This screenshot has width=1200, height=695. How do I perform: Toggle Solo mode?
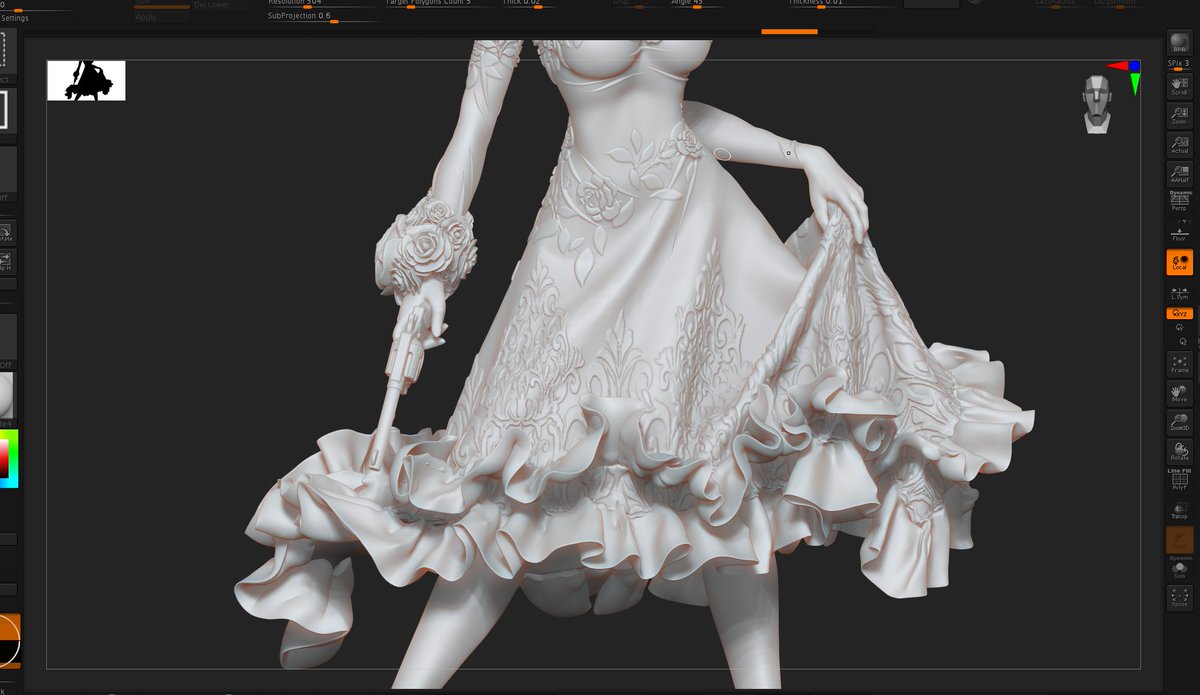(x=1179, y=569)
